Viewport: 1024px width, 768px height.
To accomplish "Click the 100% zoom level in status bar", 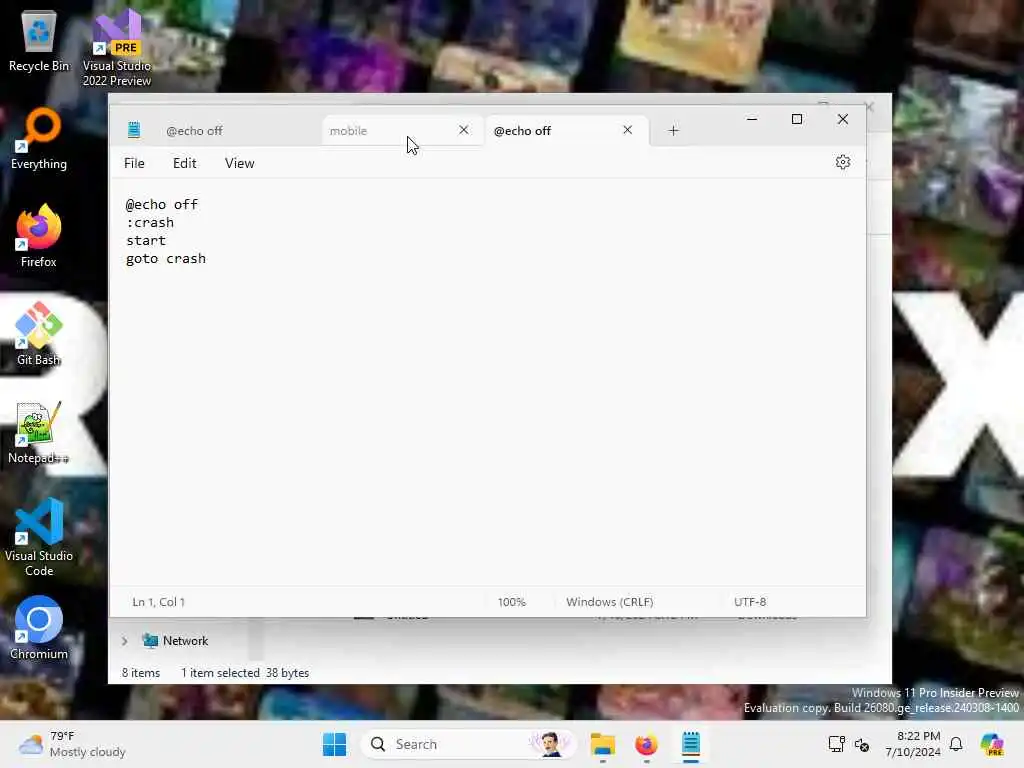I will 511,601.
